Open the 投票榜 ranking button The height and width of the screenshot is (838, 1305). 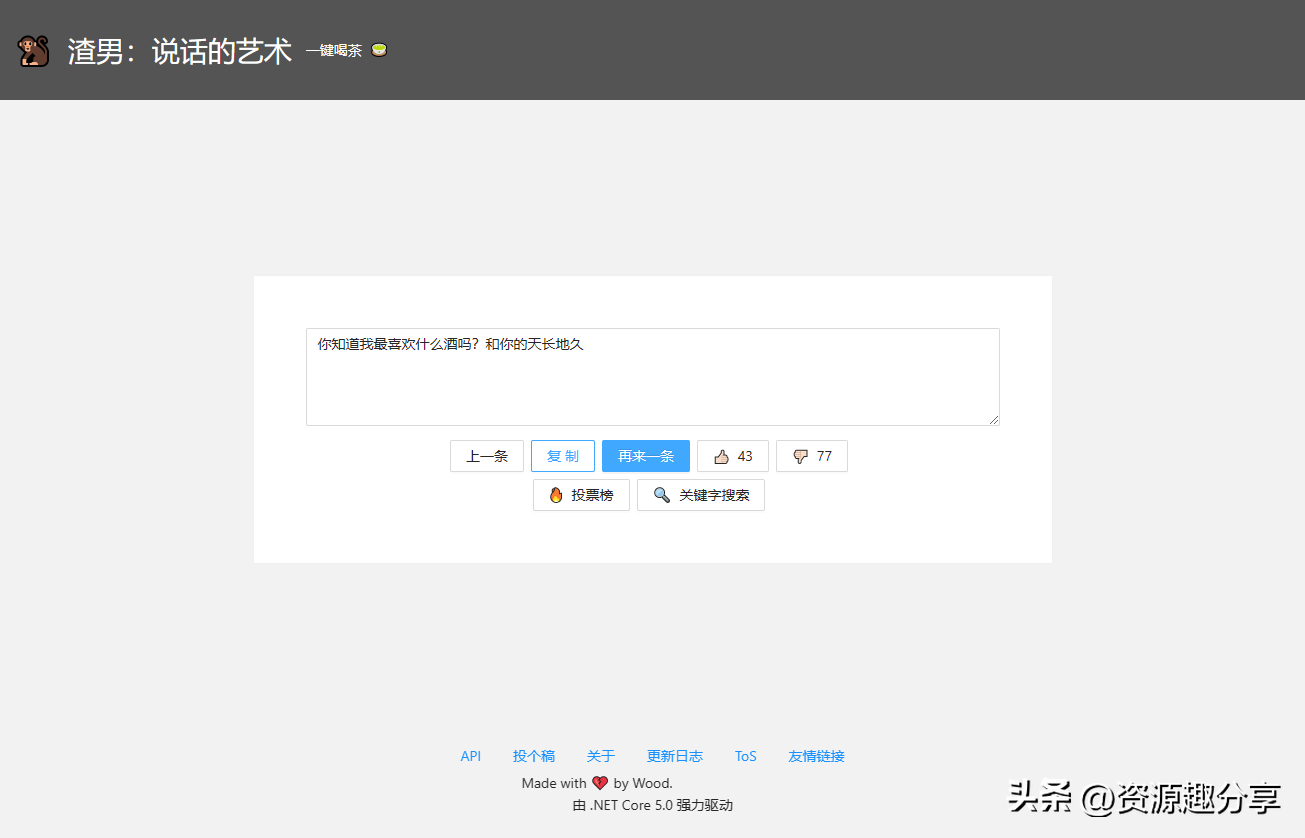581,495
